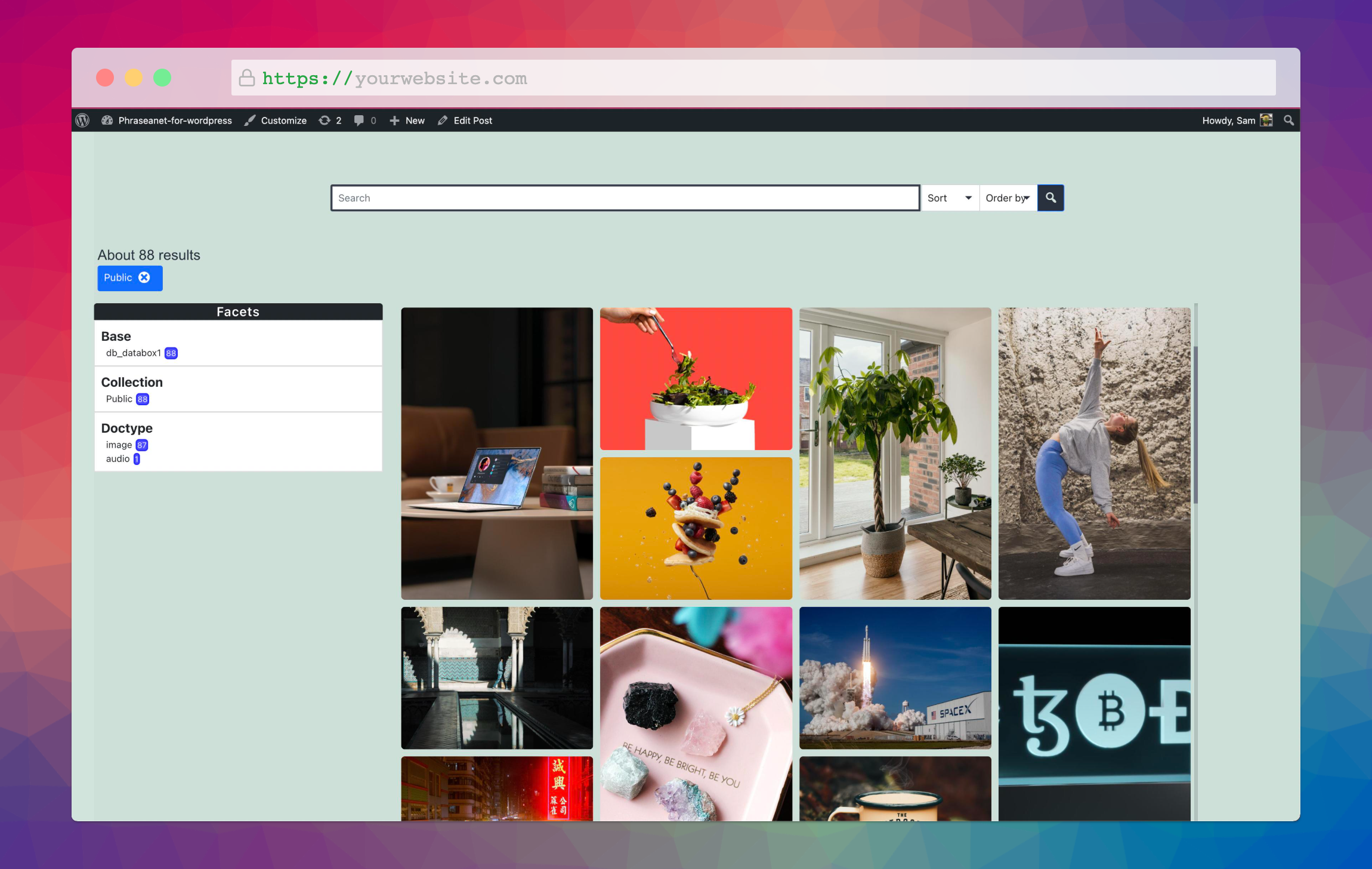
Task: Open the Moorish courtyard thumbnail
Action: 497,678
